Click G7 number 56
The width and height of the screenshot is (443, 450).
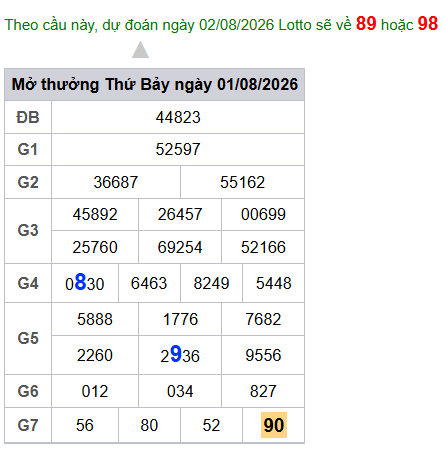coord(85,425)
